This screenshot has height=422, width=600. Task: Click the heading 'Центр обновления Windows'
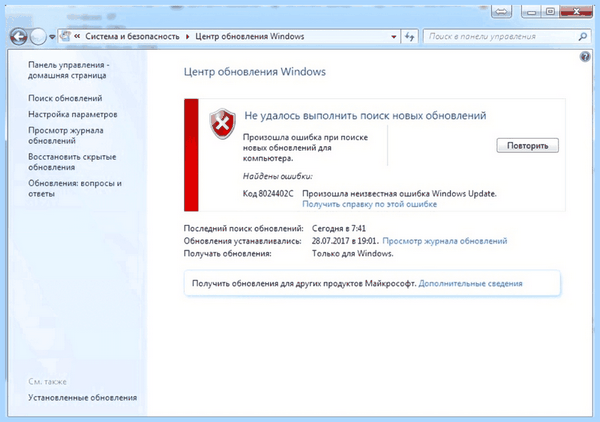tap(254, 72)
